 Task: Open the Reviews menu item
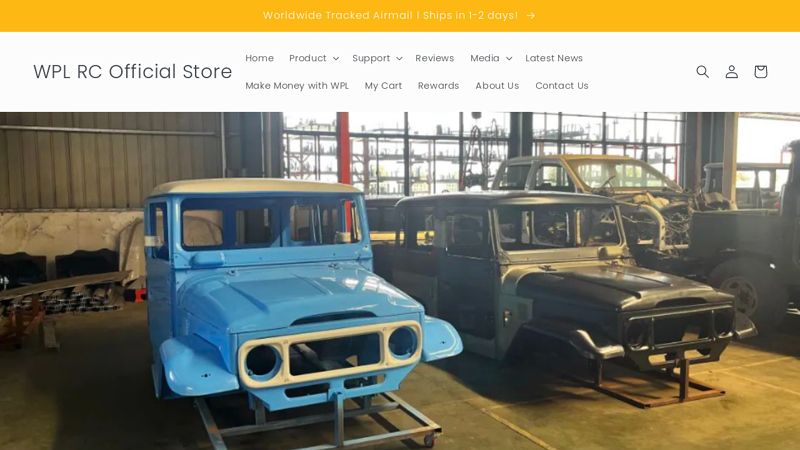tap(435, 58)
